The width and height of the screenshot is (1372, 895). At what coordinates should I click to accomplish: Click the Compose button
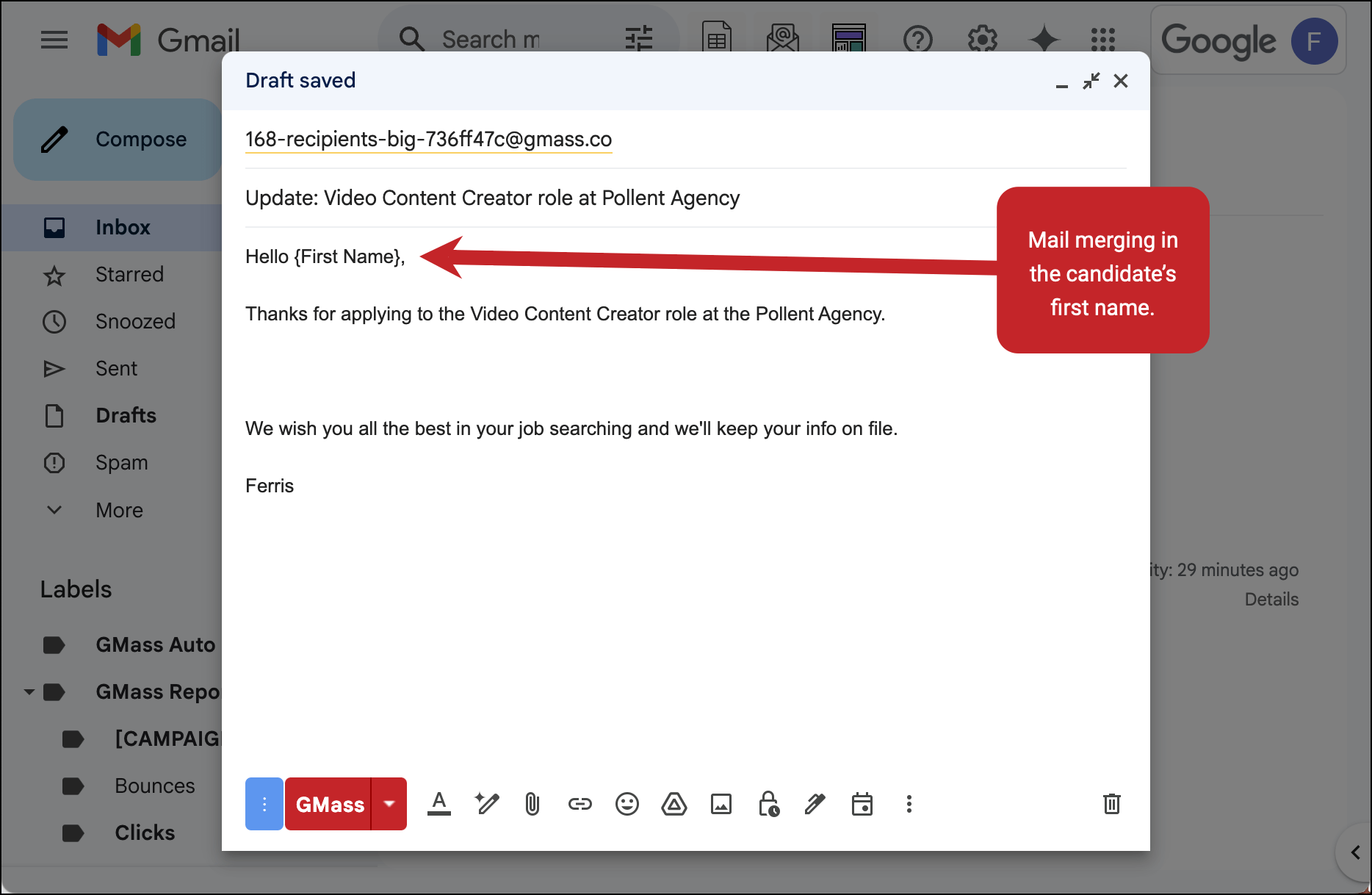tap(118, 140)
